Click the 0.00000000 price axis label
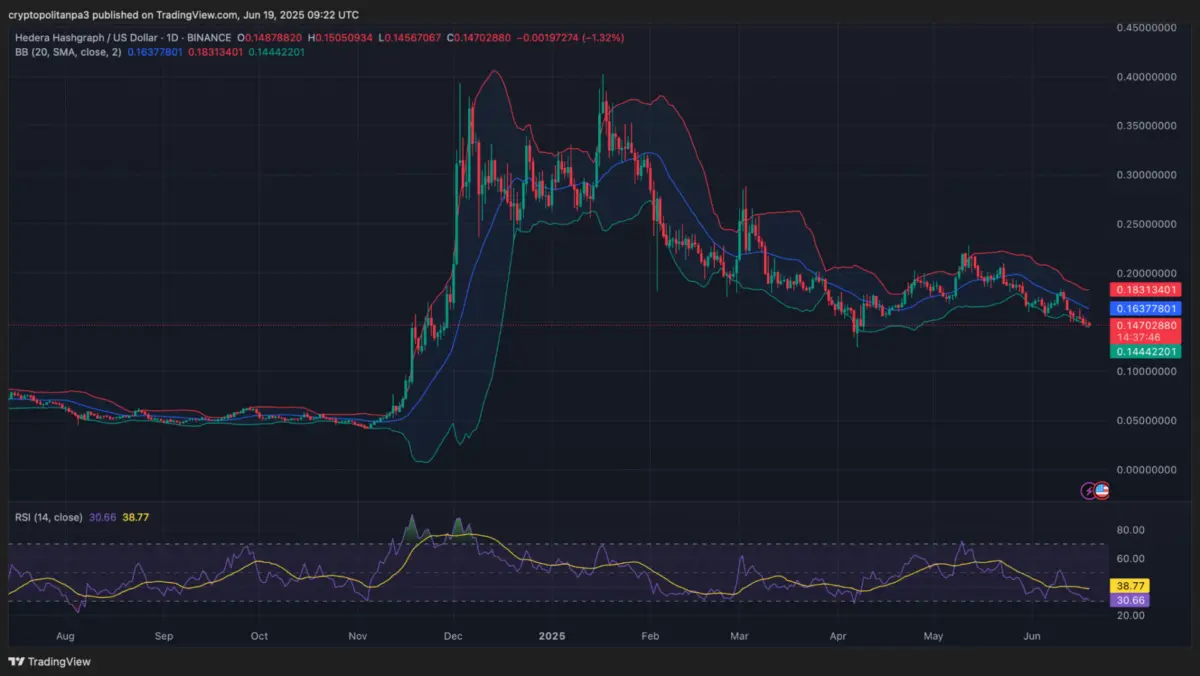The image size is (1200, 676). click(x=1147, y=469)
